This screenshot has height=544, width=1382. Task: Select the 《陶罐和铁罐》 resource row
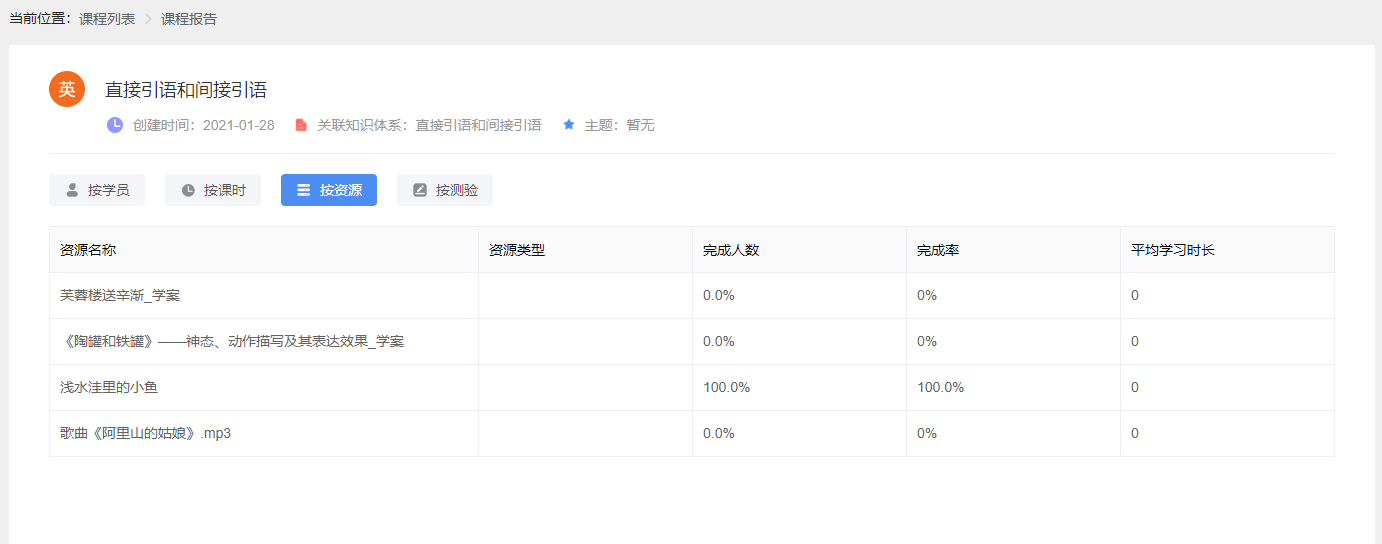click(232, 341)
